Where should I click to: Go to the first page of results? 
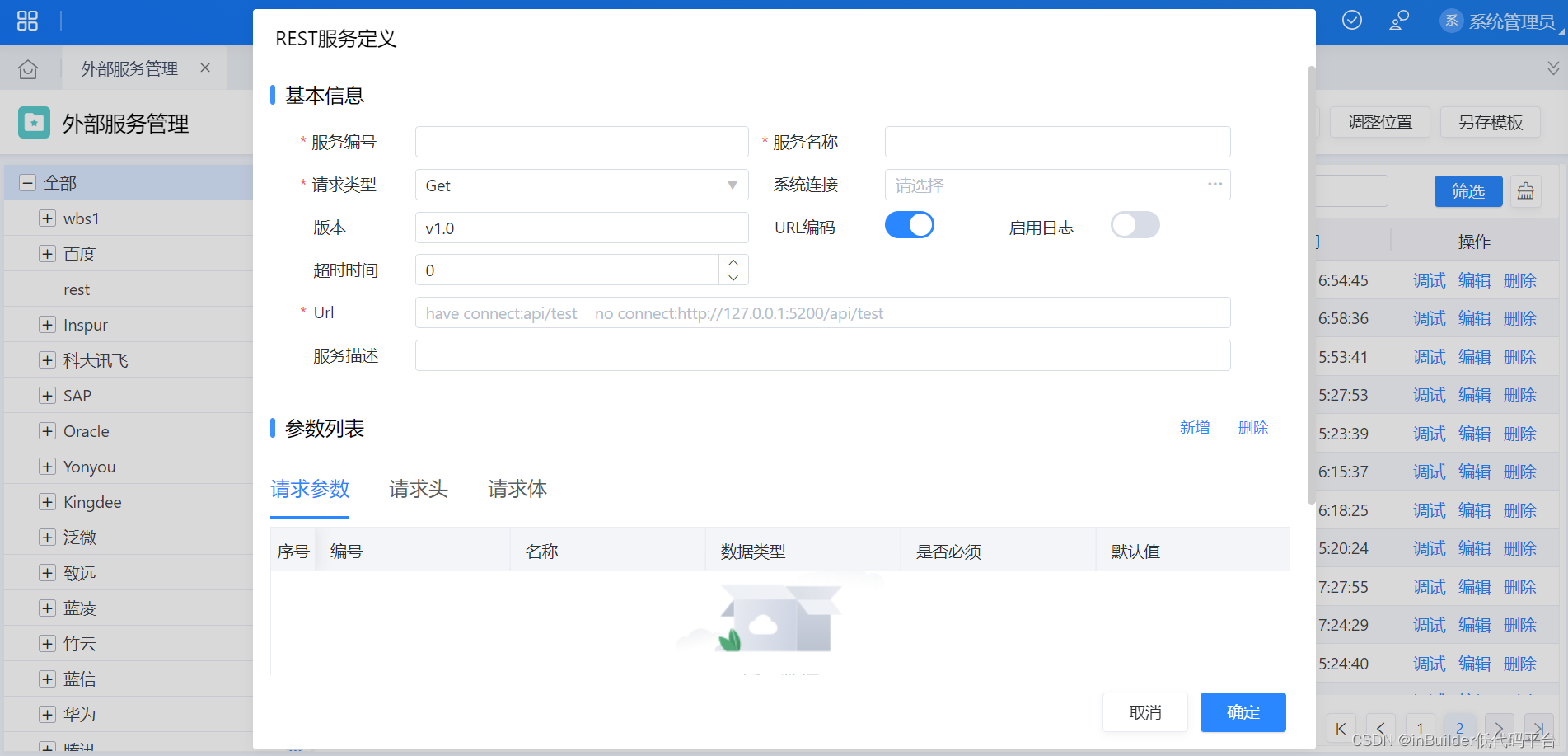coord(1341,729)
